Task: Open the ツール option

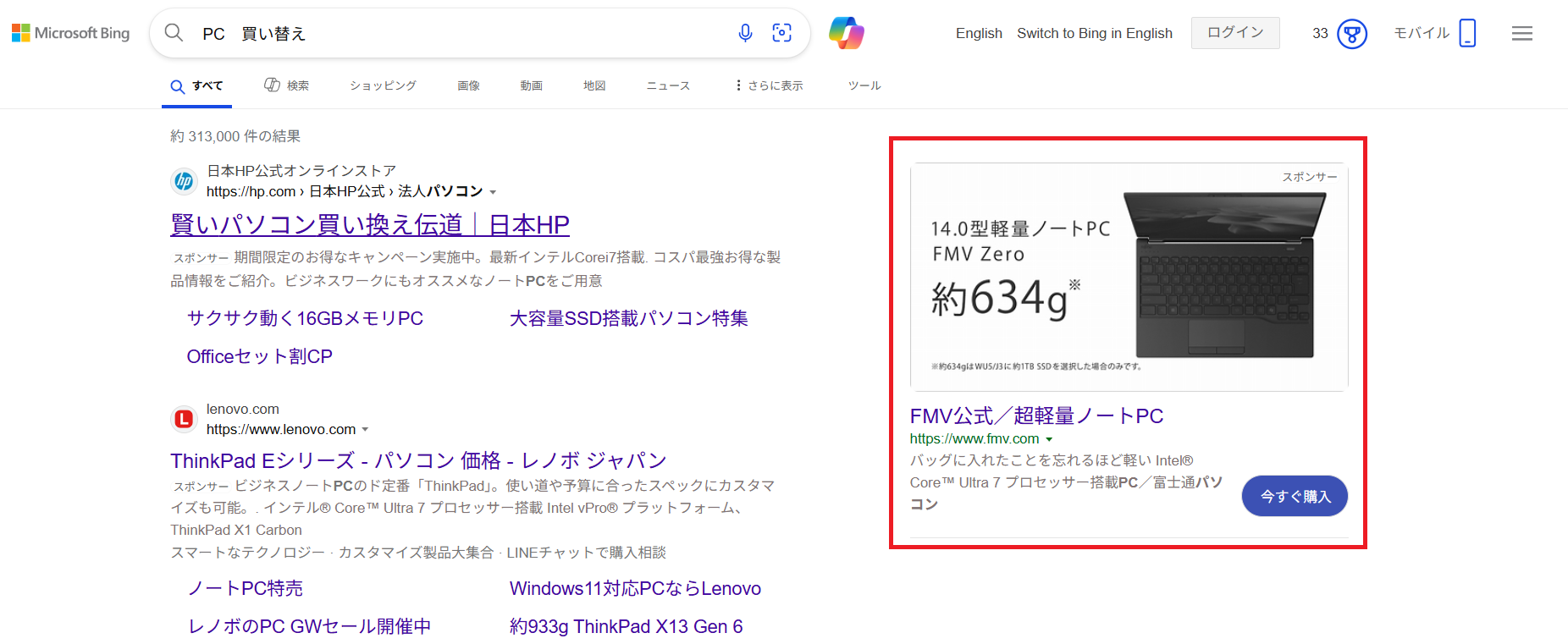Action: click(864, 85)
